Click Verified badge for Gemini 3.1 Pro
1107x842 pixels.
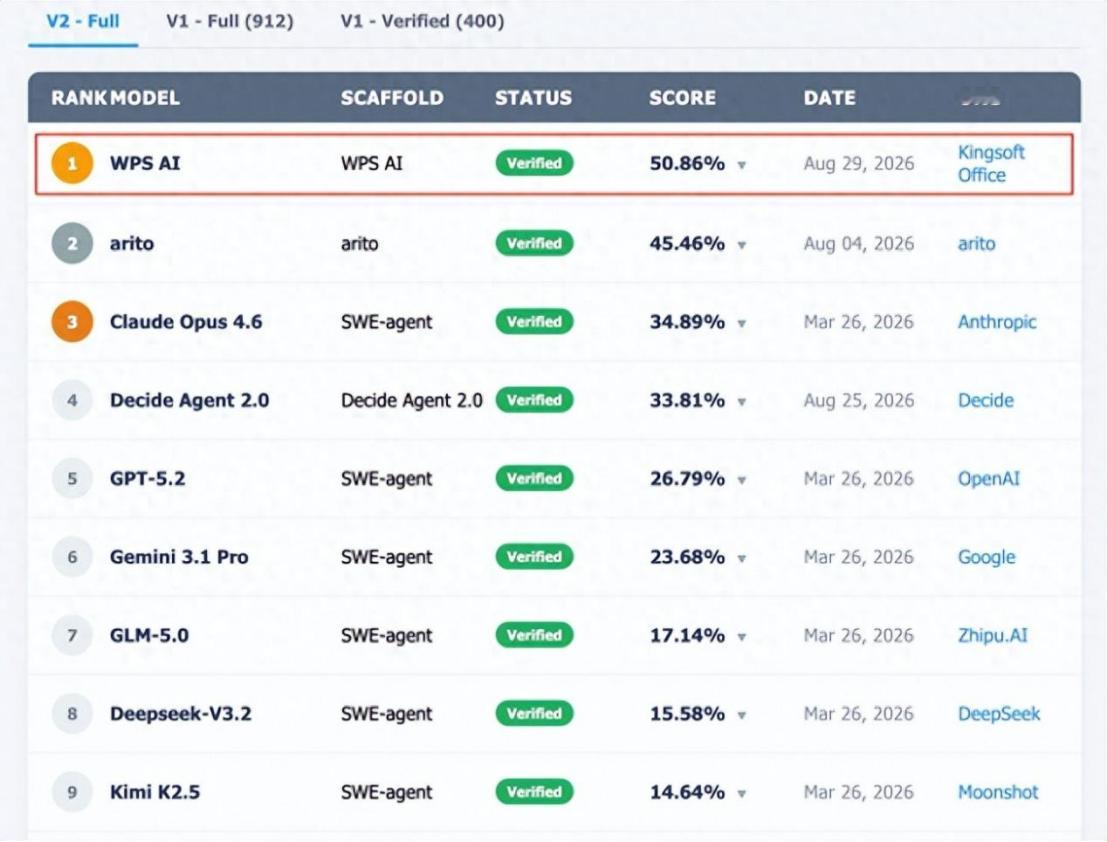point(534,557)
